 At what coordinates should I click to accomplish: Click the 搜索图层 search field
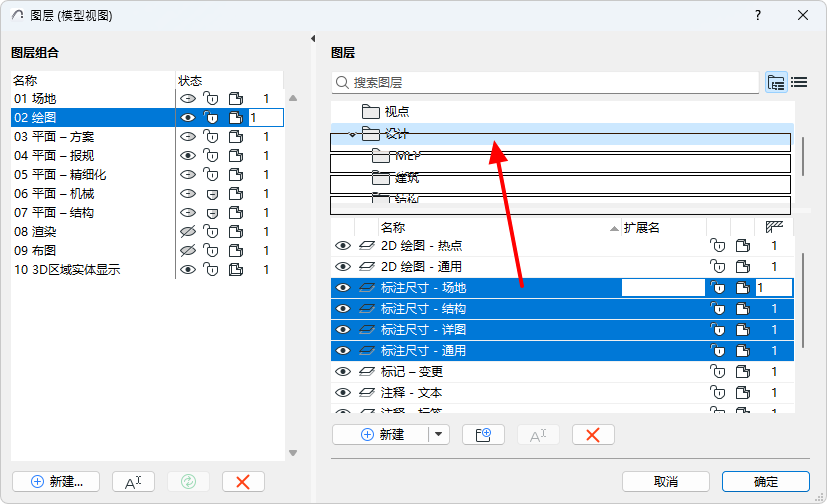[x=545, y=83]
